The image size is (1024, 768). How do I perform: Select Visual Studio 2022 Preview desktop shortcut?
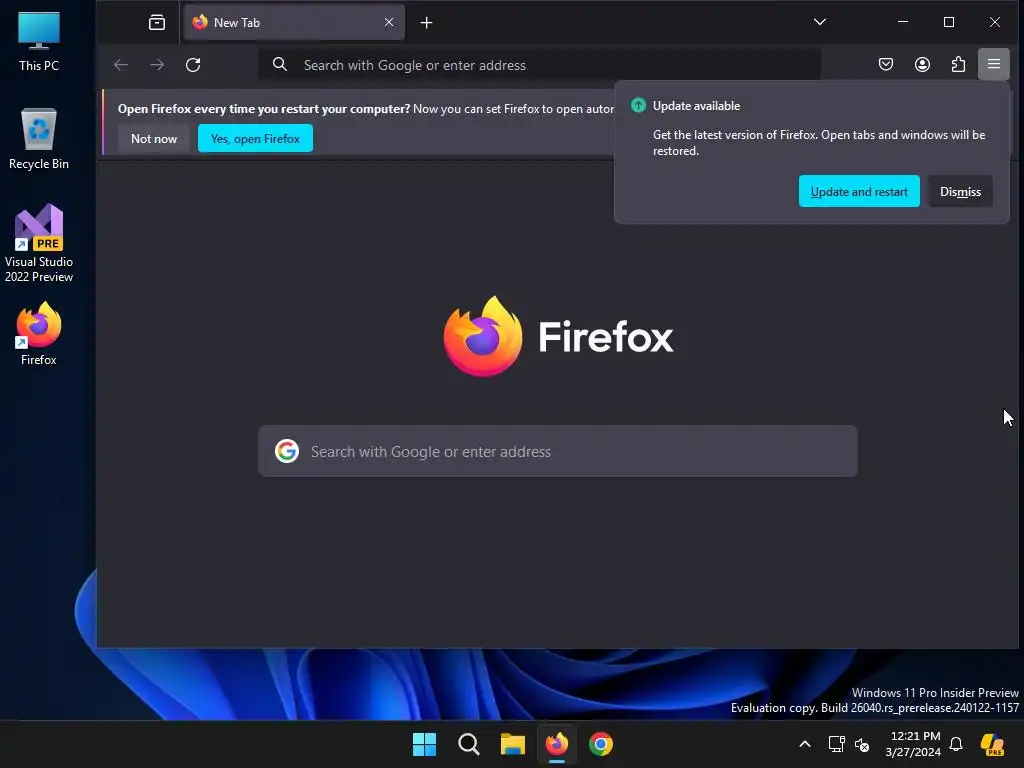click(x=39, y=244)
